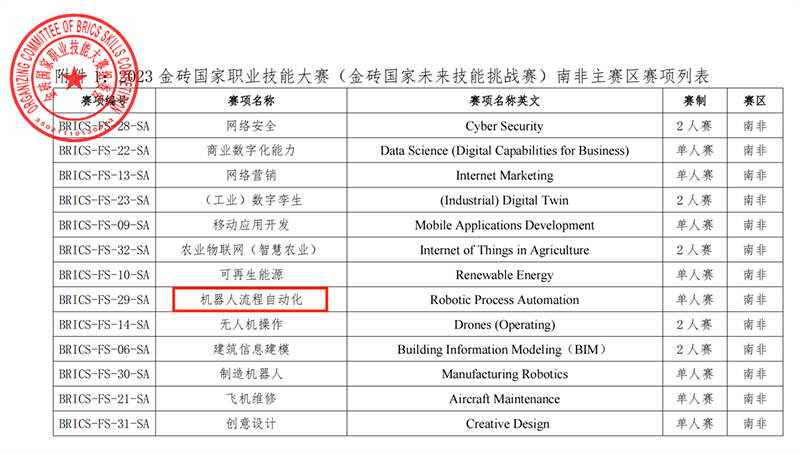Select the Renewable Energy cell
Screen dimensions: 800x454
pyautogui.click(x=504, y=275)
